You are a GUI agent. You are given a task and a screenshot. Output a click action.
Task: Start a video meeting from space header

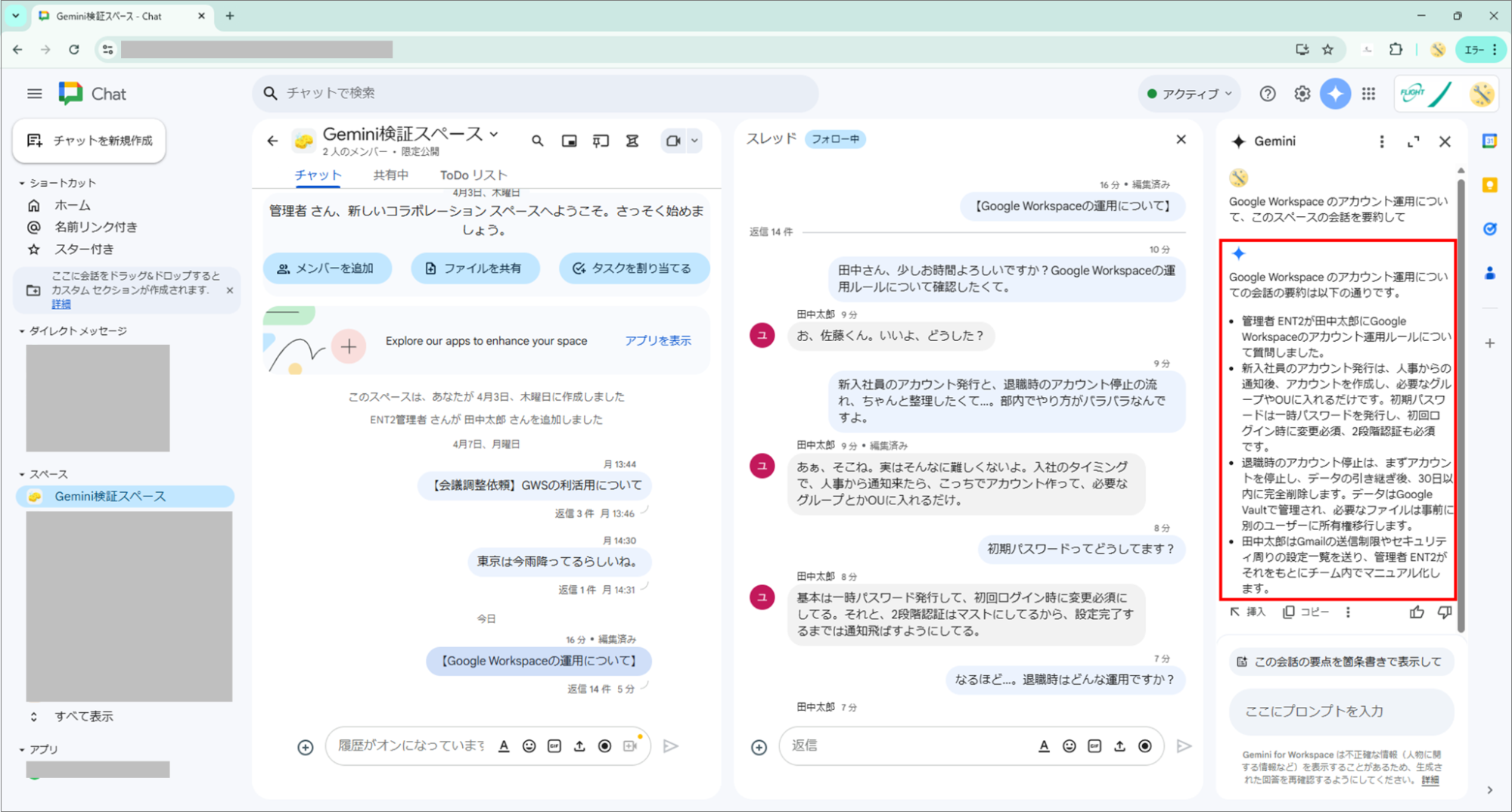pos(672,141)
